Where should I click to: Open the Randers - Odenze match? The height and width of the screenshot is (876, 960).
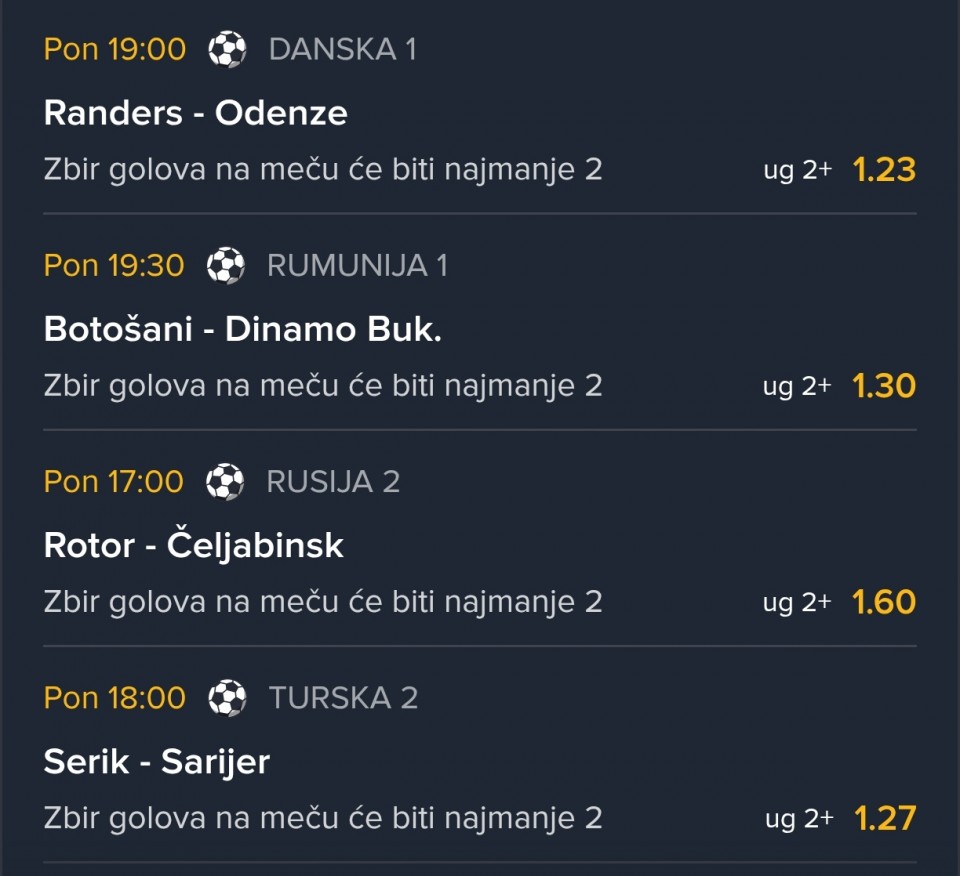click(196, 113)
